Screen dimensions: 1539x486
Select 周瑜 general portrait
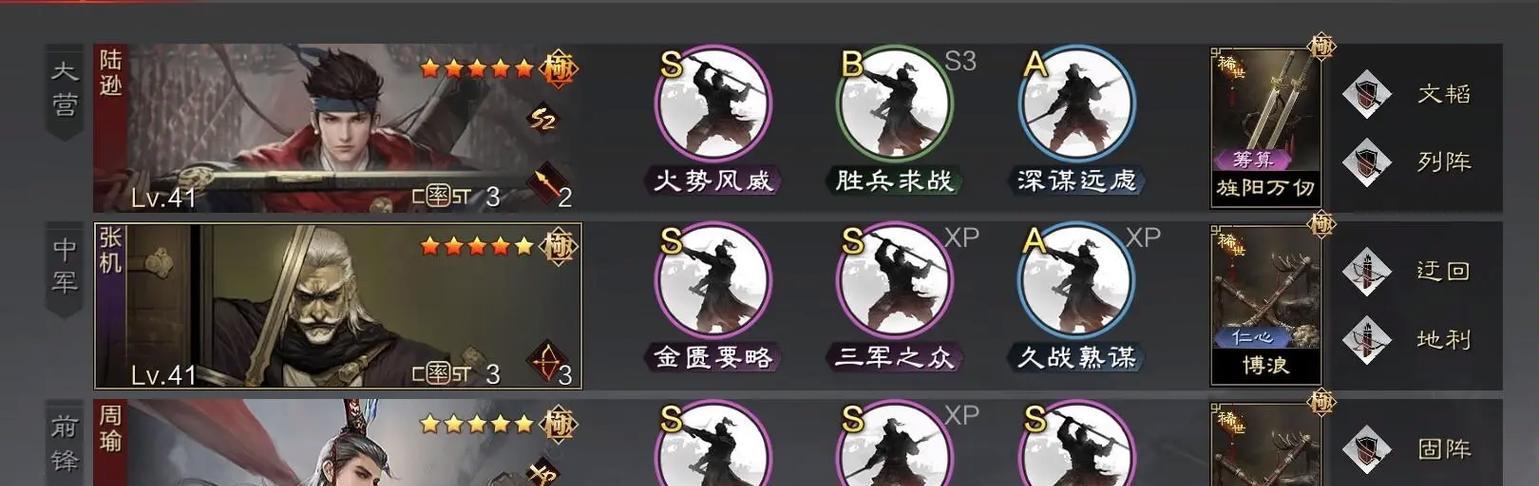pos(338,443)
